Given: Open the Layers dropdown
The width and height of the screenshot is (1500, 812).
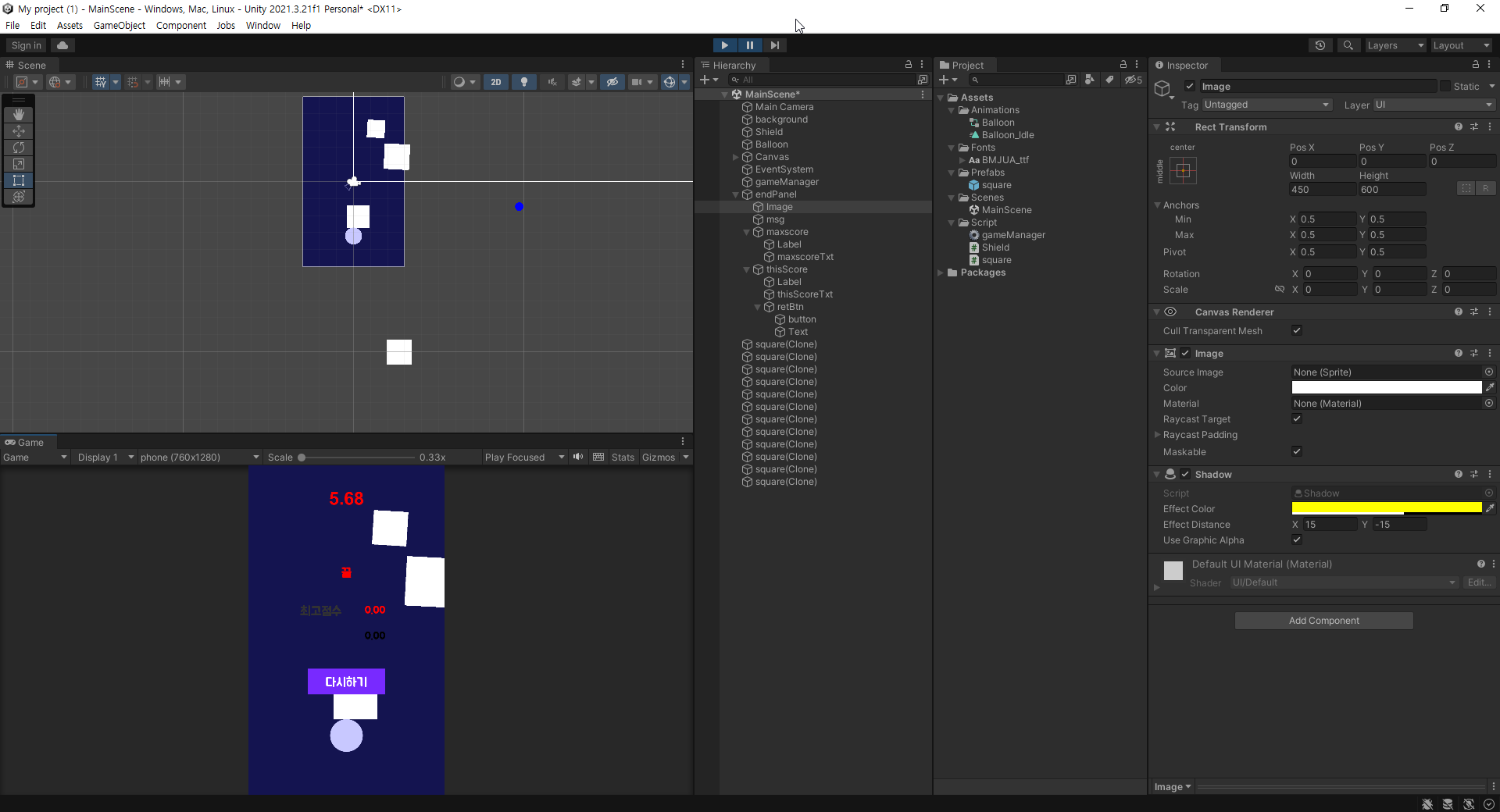Looking at the screenshot, I should (x=1395, y=45).
